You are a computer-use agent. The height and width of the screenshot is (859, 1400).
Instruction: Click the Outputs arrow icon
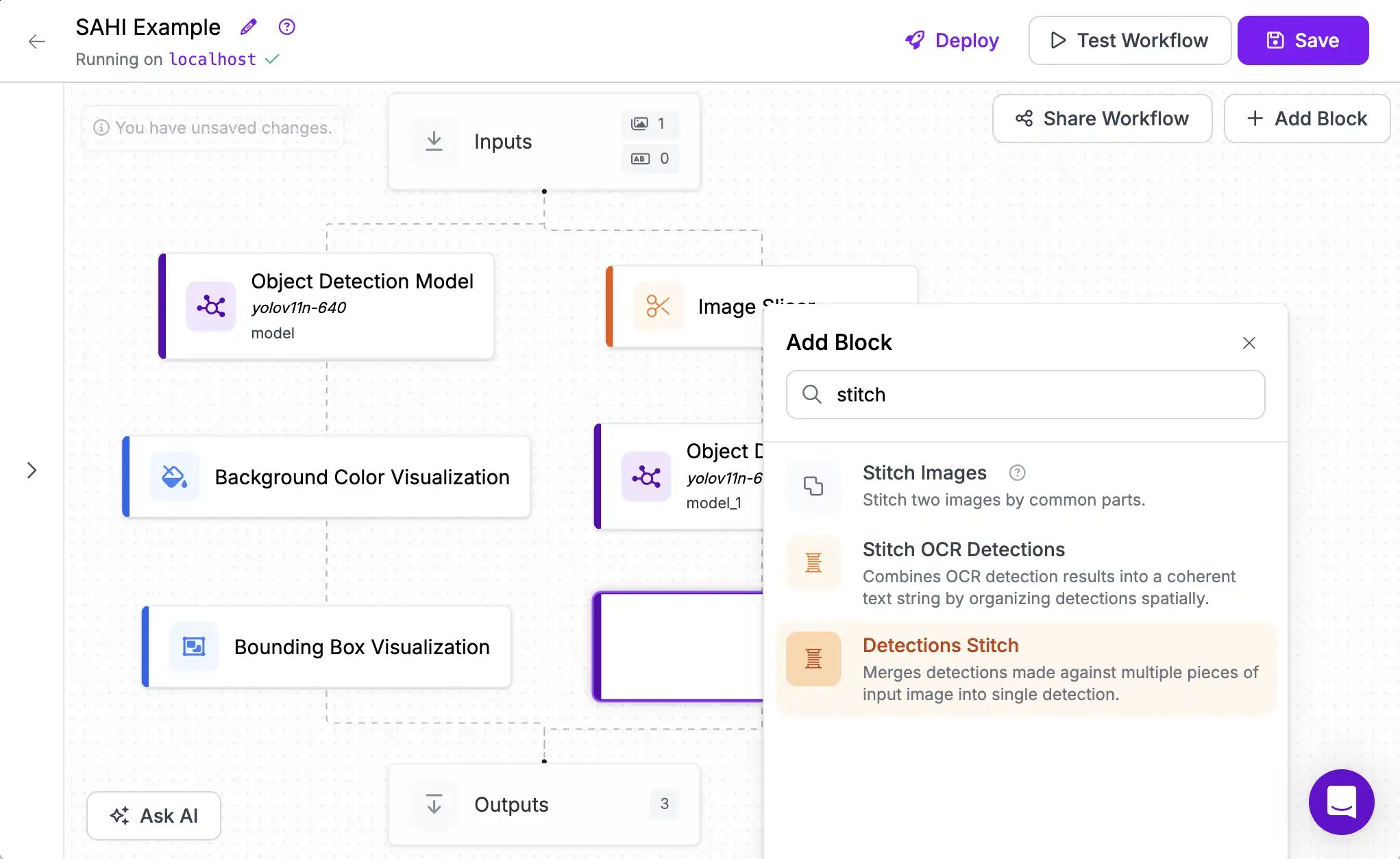pyautogui.click(x=434, y=804)
